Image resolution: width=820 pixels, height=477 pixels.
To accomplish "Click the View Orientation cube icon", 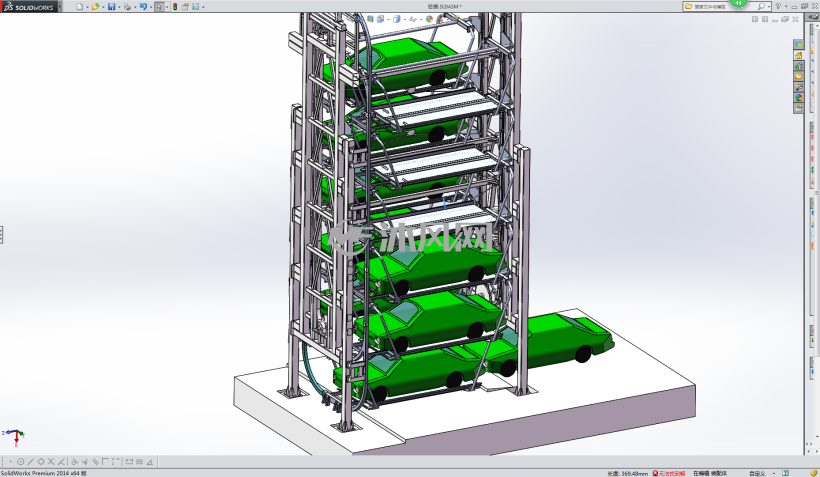I will pyautogui.click(x=381, y=19).
